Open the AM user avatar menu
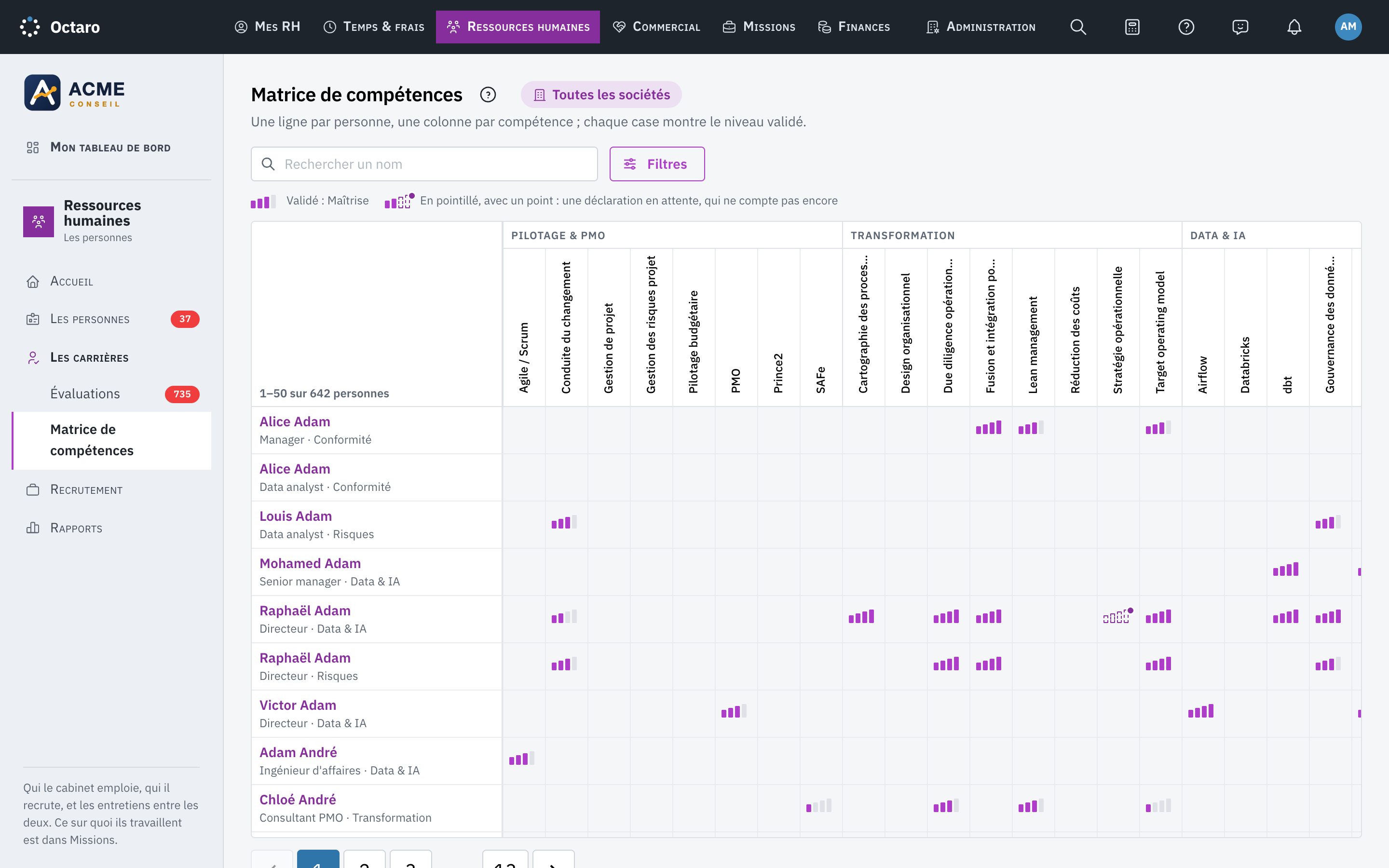 (x=1348, y=27)
